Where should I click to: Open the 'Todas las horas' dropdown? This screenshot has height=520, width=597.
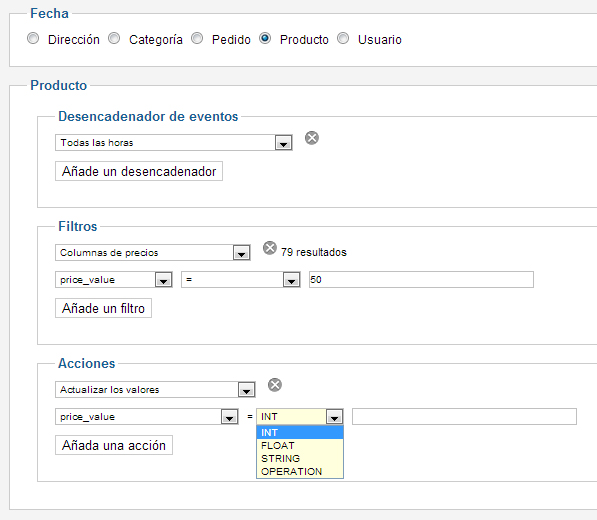point(174,142)
